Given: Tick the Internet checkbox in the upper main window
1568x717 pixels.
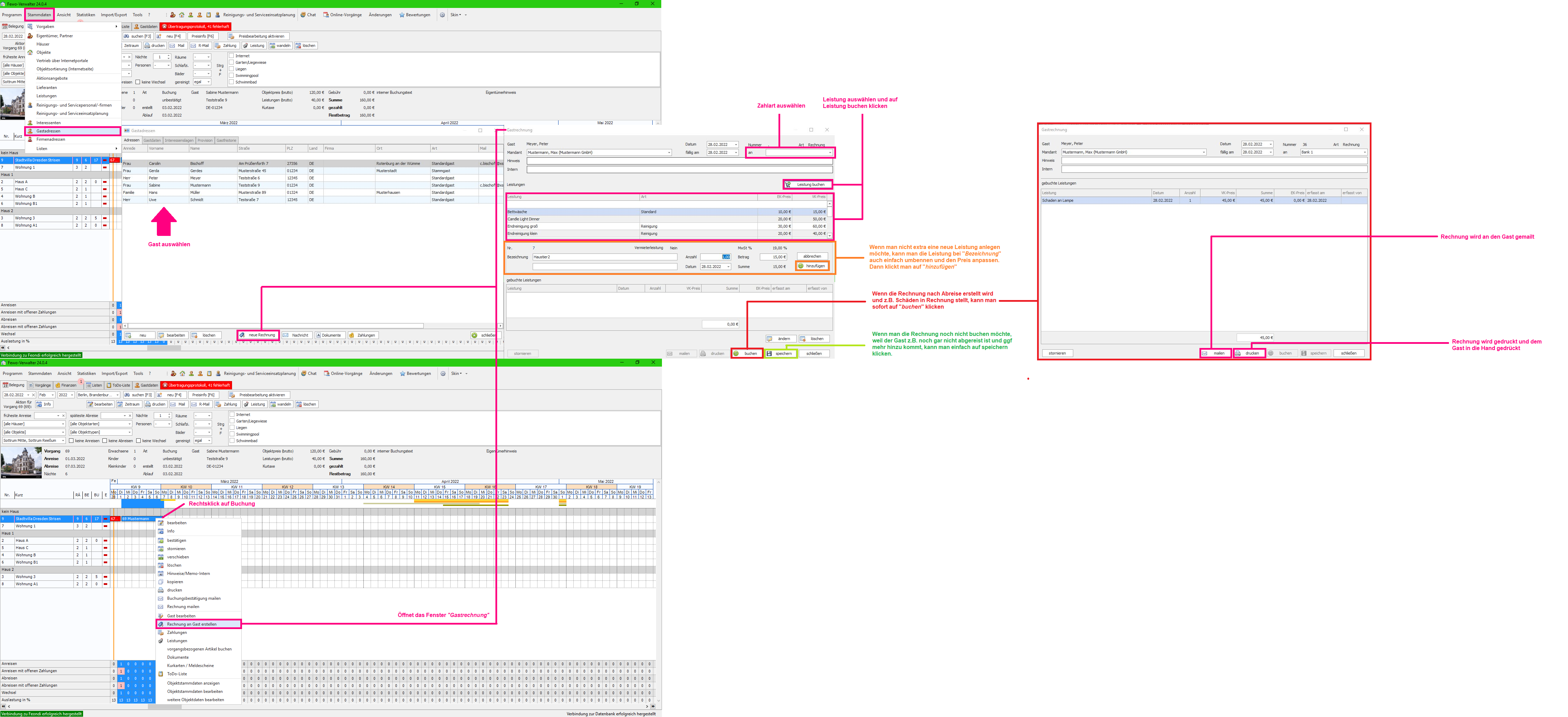Looking at the screenshot, I should click(231, 56).
